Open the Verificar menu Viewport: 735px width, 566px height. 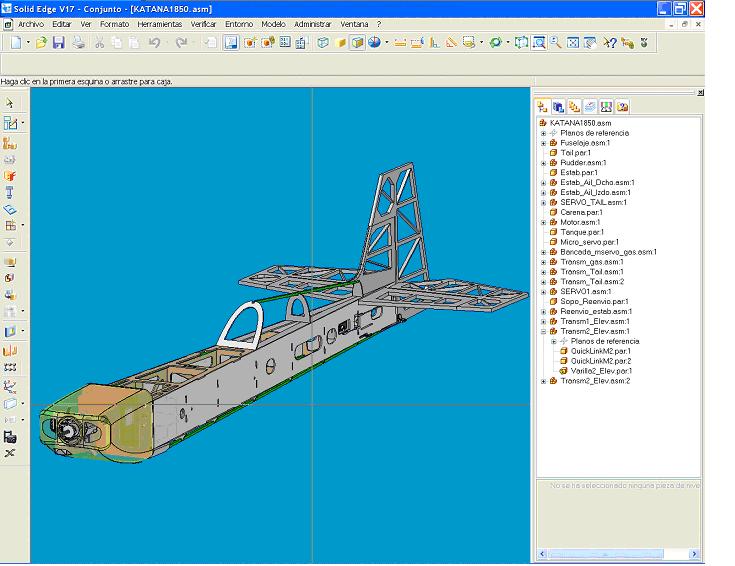203,23
